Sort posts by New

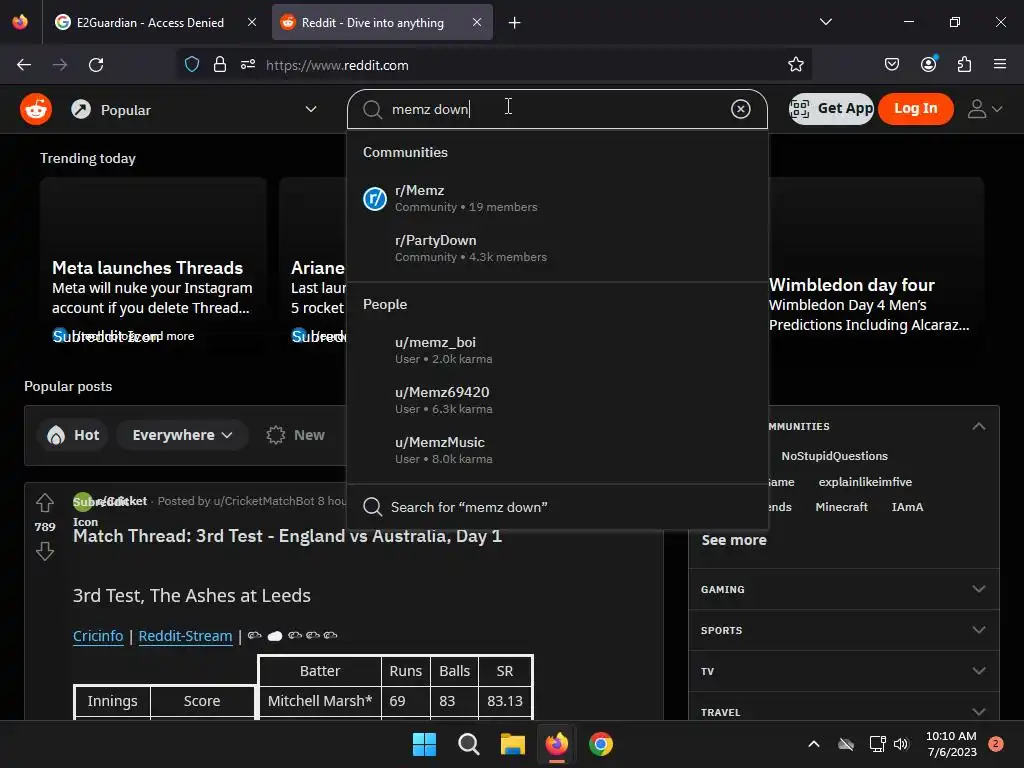coord(295,435)
